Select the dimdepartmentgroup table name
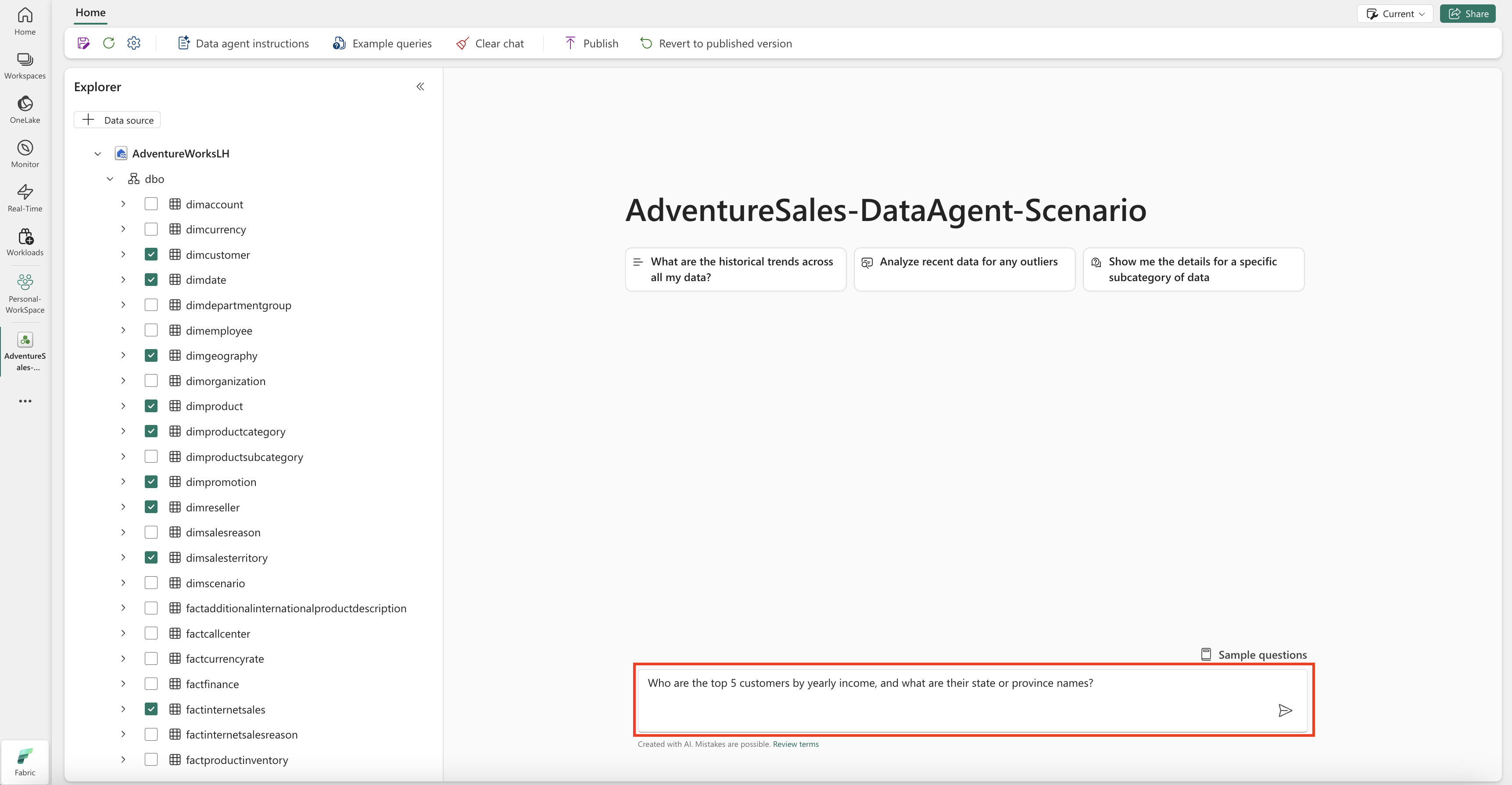The height and width of the screenshot is (785, 1512). click(238, 305)
